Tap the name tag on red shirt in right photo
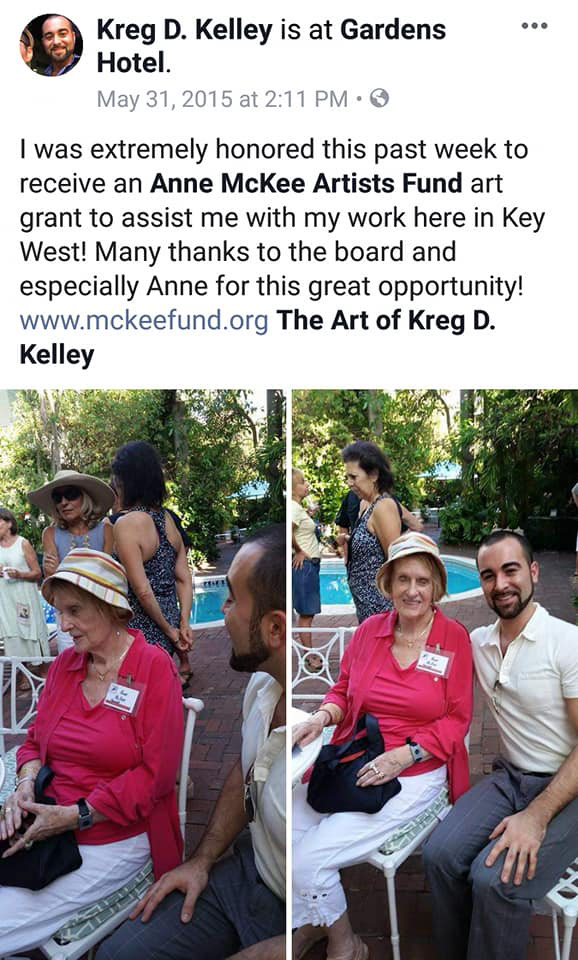Image resolution: width=578 pixels, height=960 pixels. pos(434,662)
